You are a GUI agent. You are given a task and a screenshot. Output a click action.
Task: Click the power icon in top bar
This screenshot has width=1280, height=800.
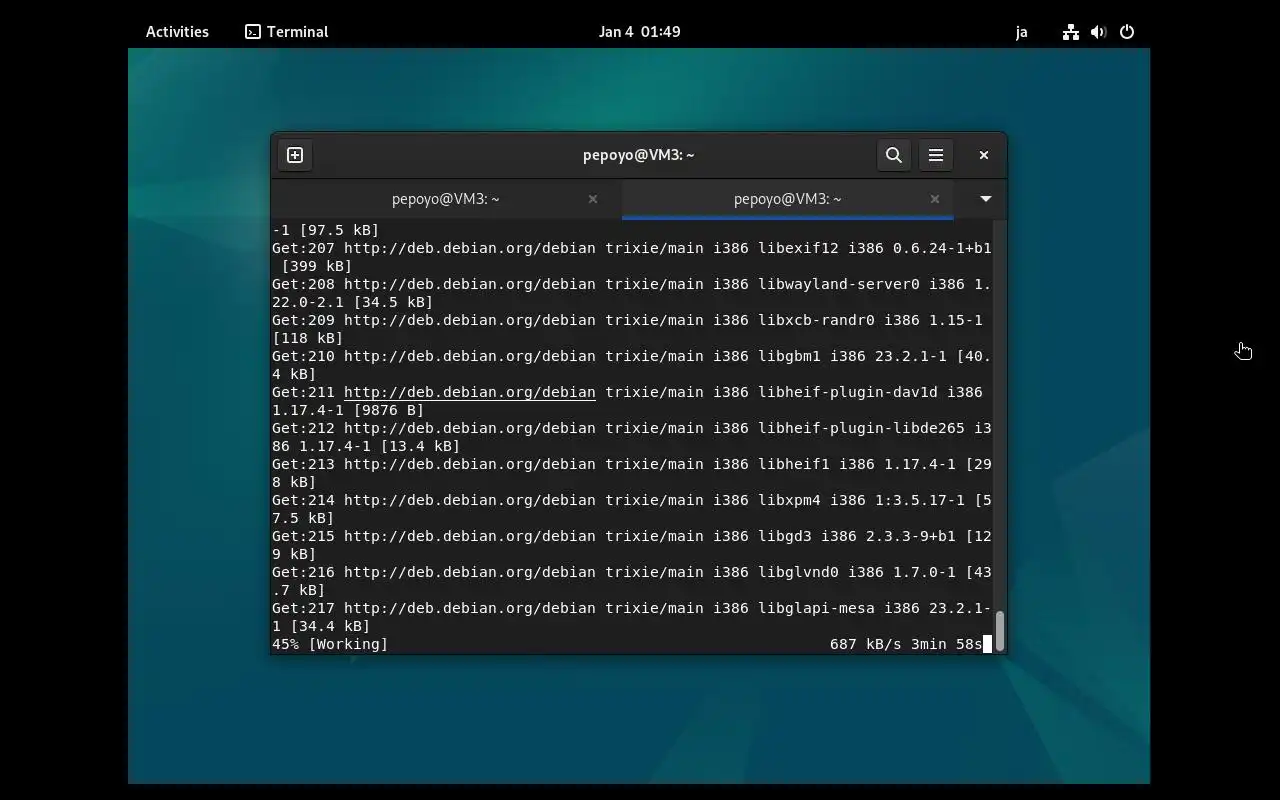point(1127,32)
